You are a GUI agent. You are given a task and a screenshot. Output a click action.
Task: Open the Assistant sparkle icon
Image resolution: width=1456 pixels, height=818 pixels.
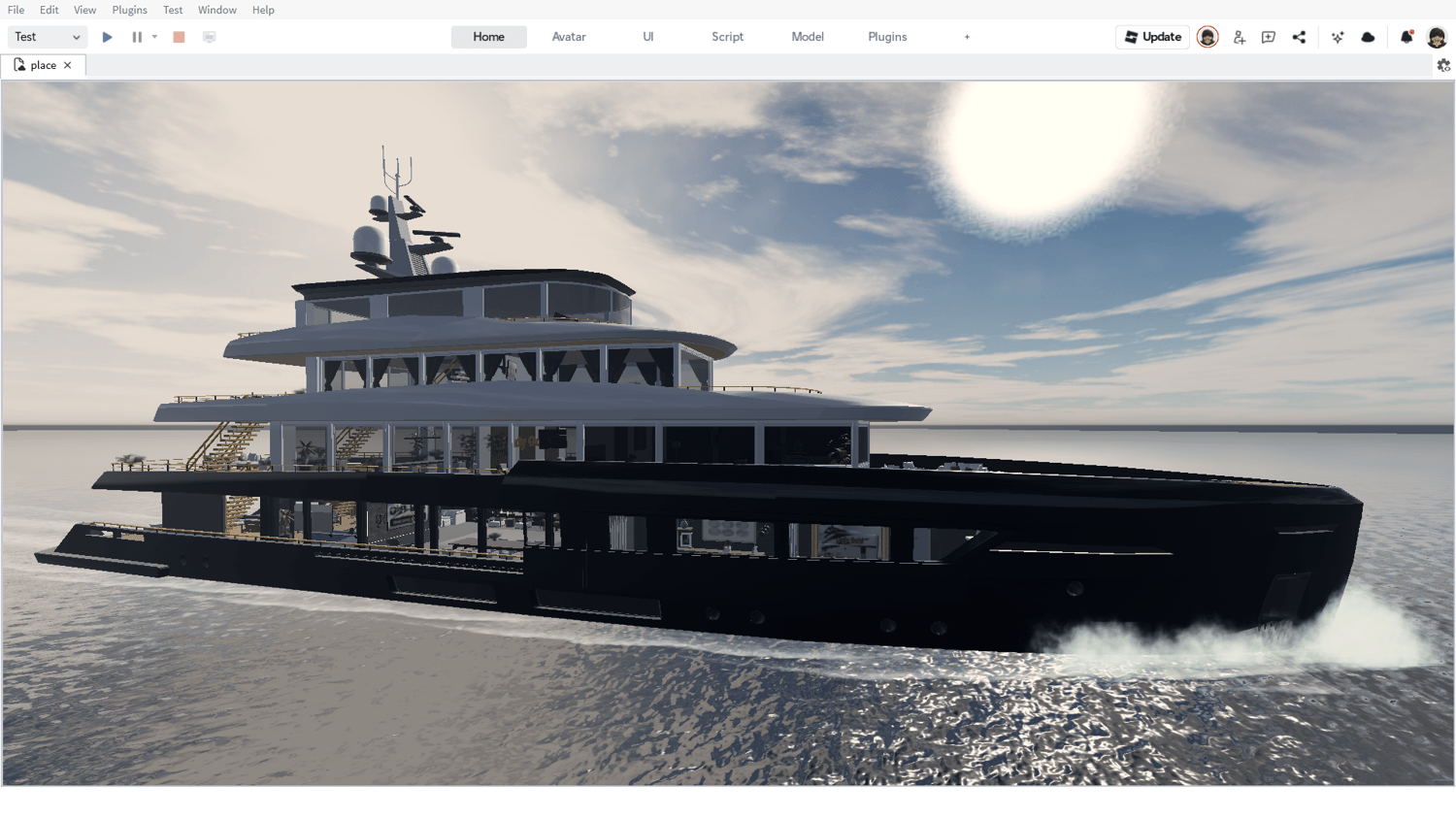coord(1338,37)
